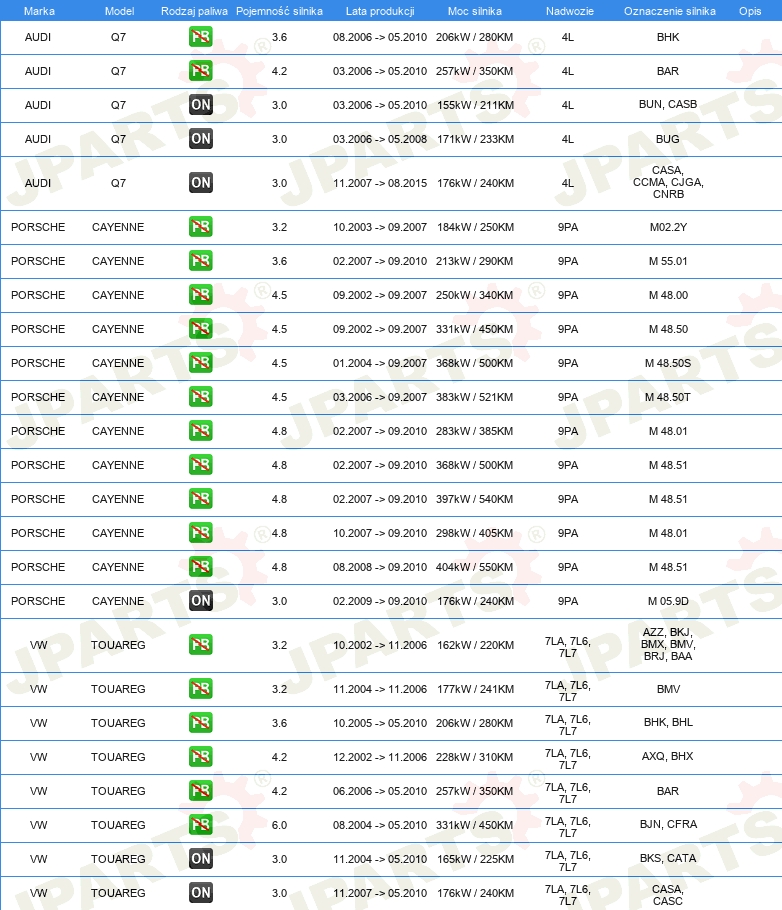The height and width of the screenshot is (910, 782).
Task: Click petrol icon in Cayenne M 48.50S row
Action: [x=200, y=363]
